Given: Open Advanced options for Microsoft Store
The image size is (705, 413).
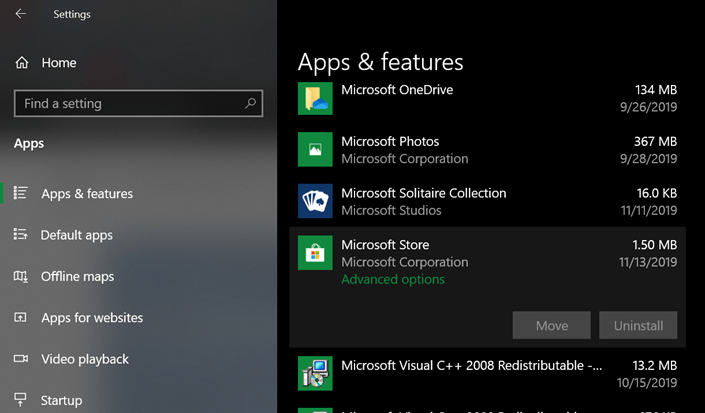Looking at the screenshot, I should (x=393, y=280).
